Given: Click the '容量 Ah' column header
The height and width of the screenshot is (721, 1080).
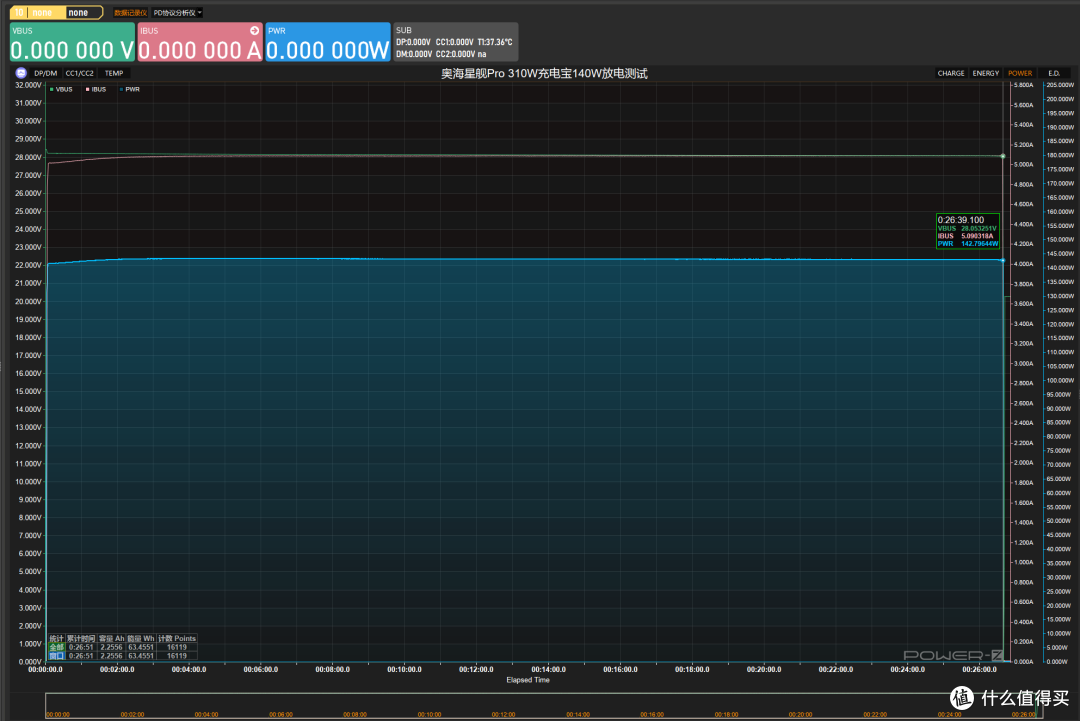Looking at the screenshot, I should [x=112, y=638].
